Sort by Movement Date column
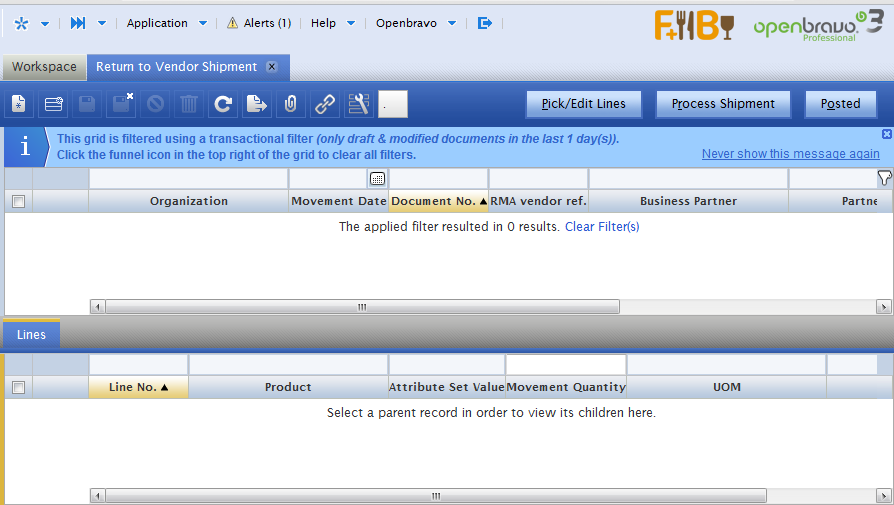The height and width of the screenshot is (505, 894). [x=339, y=201]
